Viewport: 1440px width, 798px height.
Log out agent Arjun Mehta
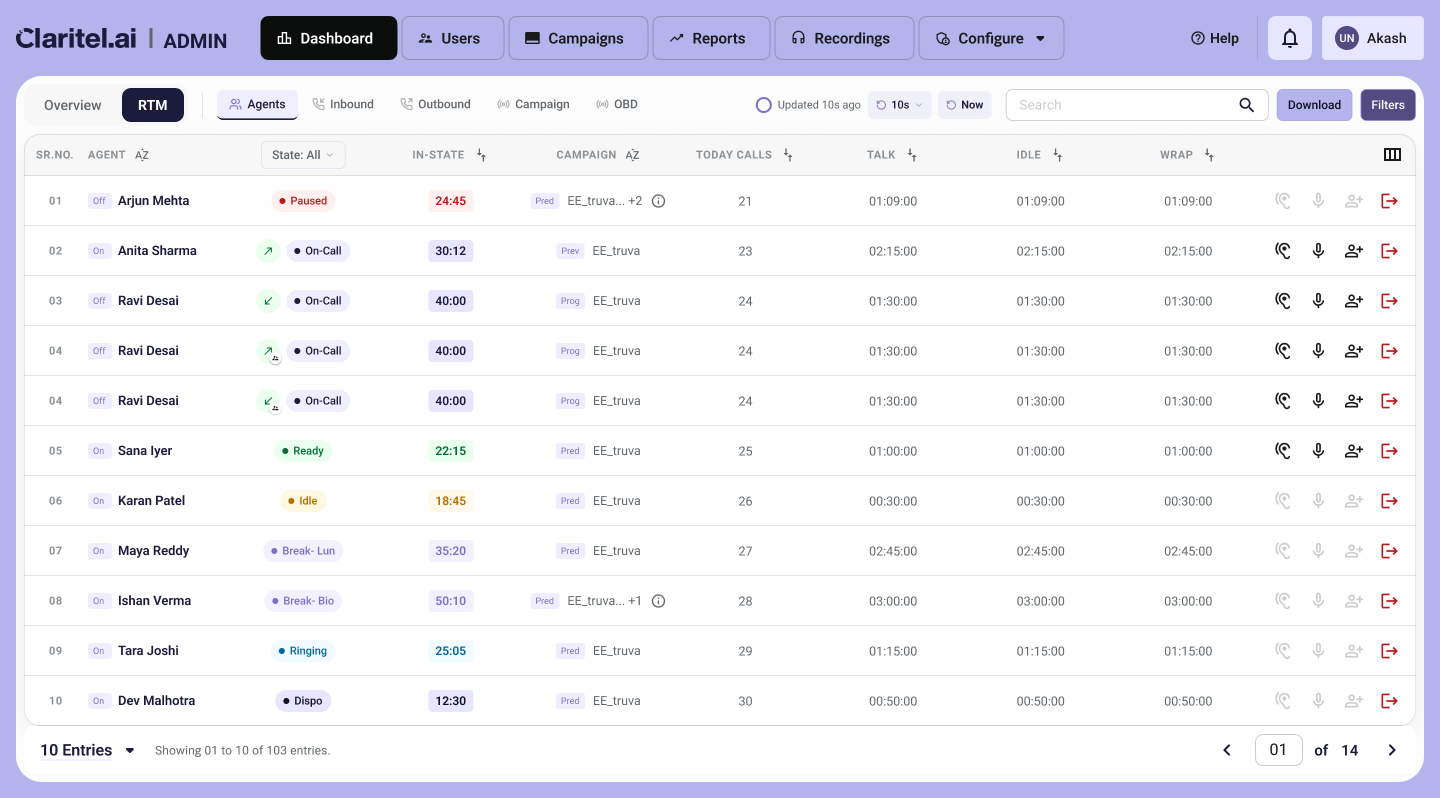coord(1389,201)
